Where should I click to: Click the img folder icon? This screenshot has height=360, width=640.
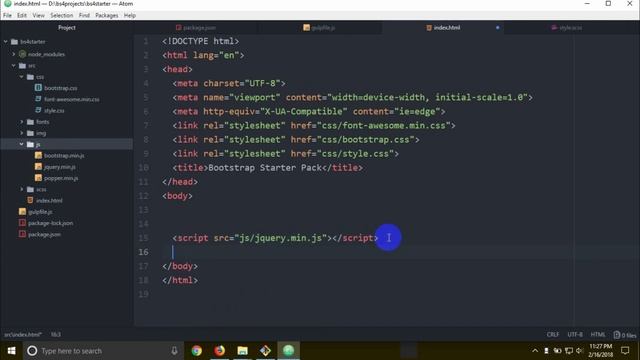point(30,133)
